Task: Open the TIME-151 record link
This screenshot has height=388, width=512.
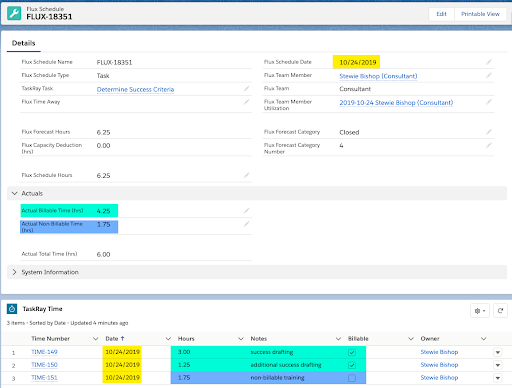Action: pos(44,378)
